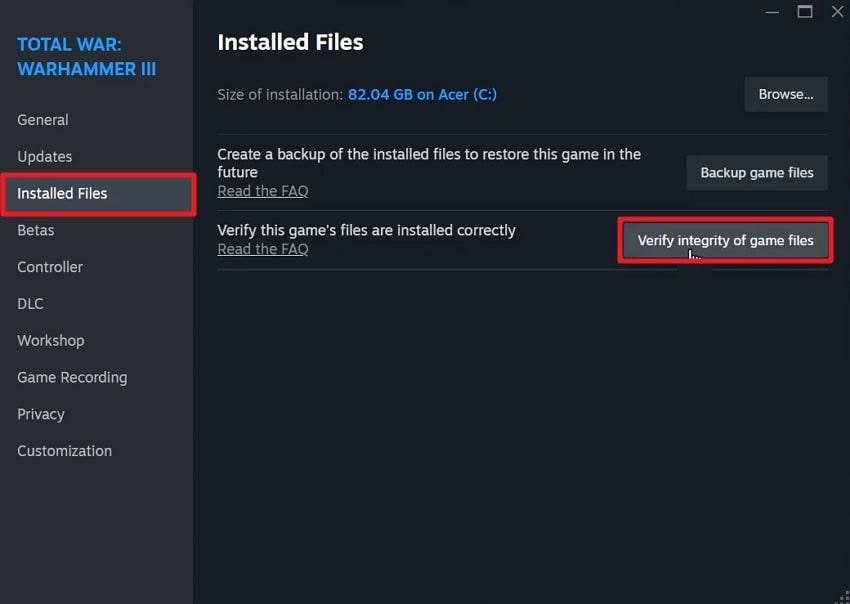Switch to the Updates tab
The width and height of the screenshot is (850, 604).
coord(44,156)
